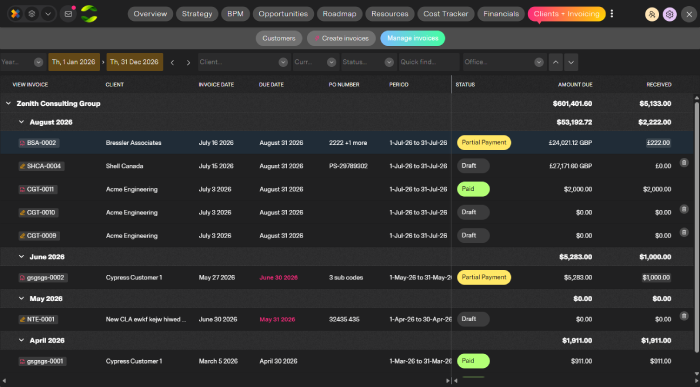The width and height of the screenshot is (700, 387).
Task: Open the purple settings gear icon
Action: pos(669,14)
